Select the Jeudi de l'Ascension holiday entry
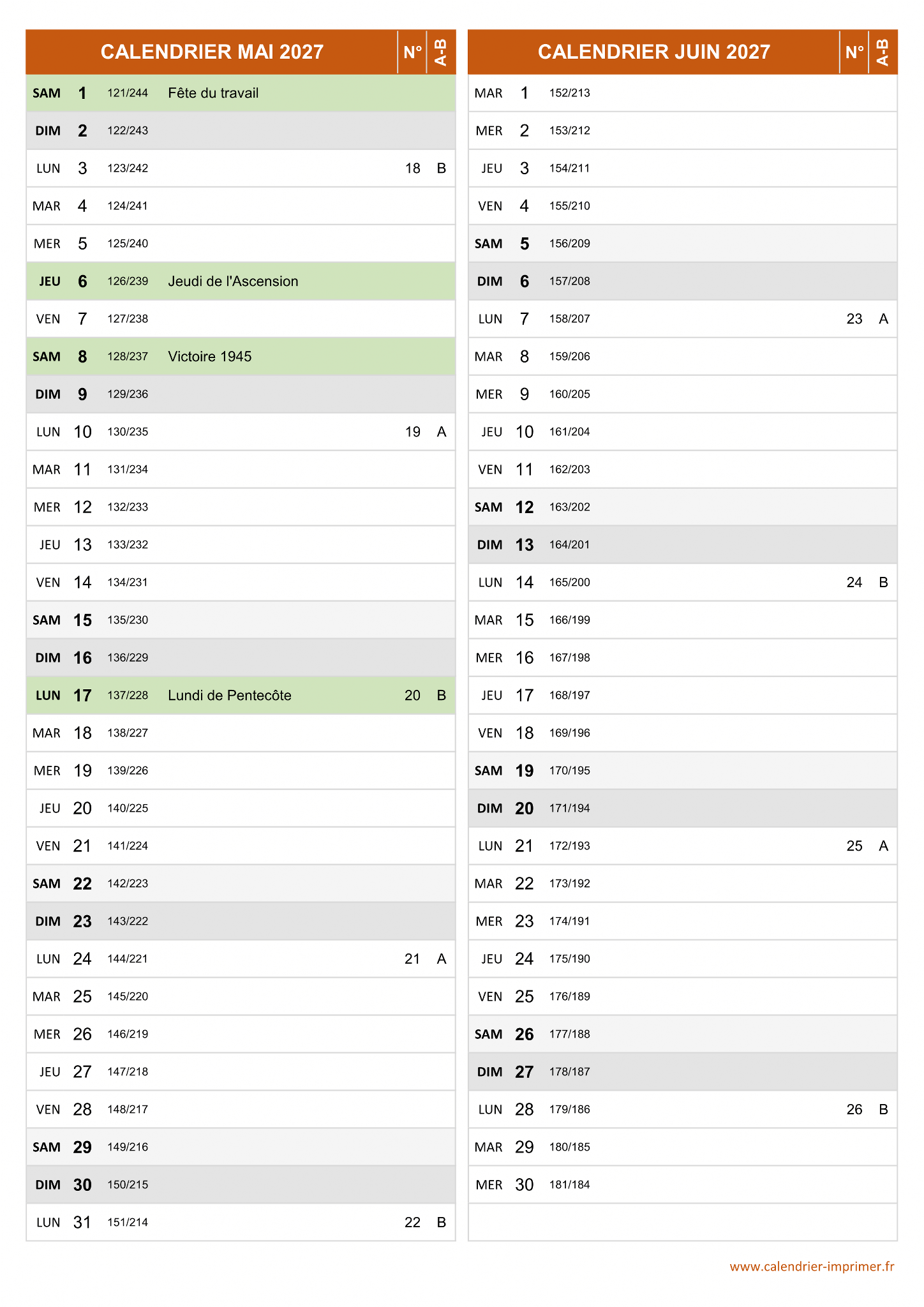The image size is (924, 1307). [233, 281]
